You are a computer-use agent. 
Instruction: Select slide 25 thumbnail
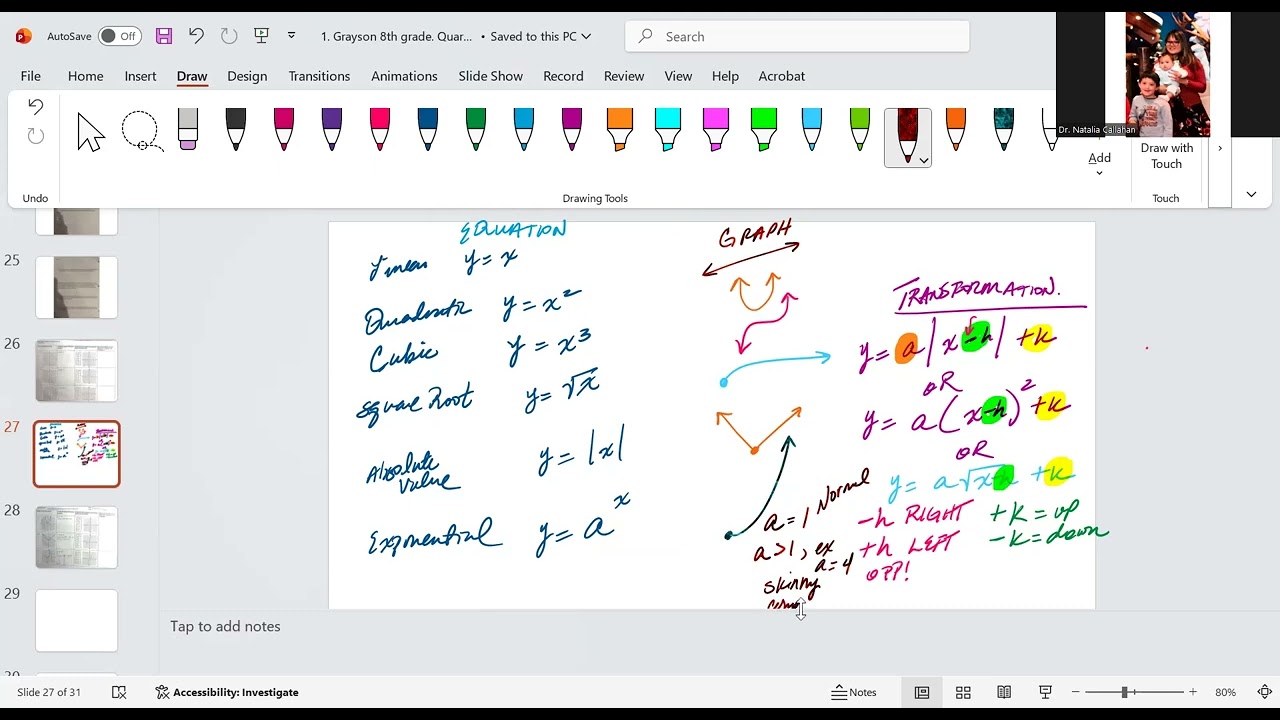tap(77, 287)
